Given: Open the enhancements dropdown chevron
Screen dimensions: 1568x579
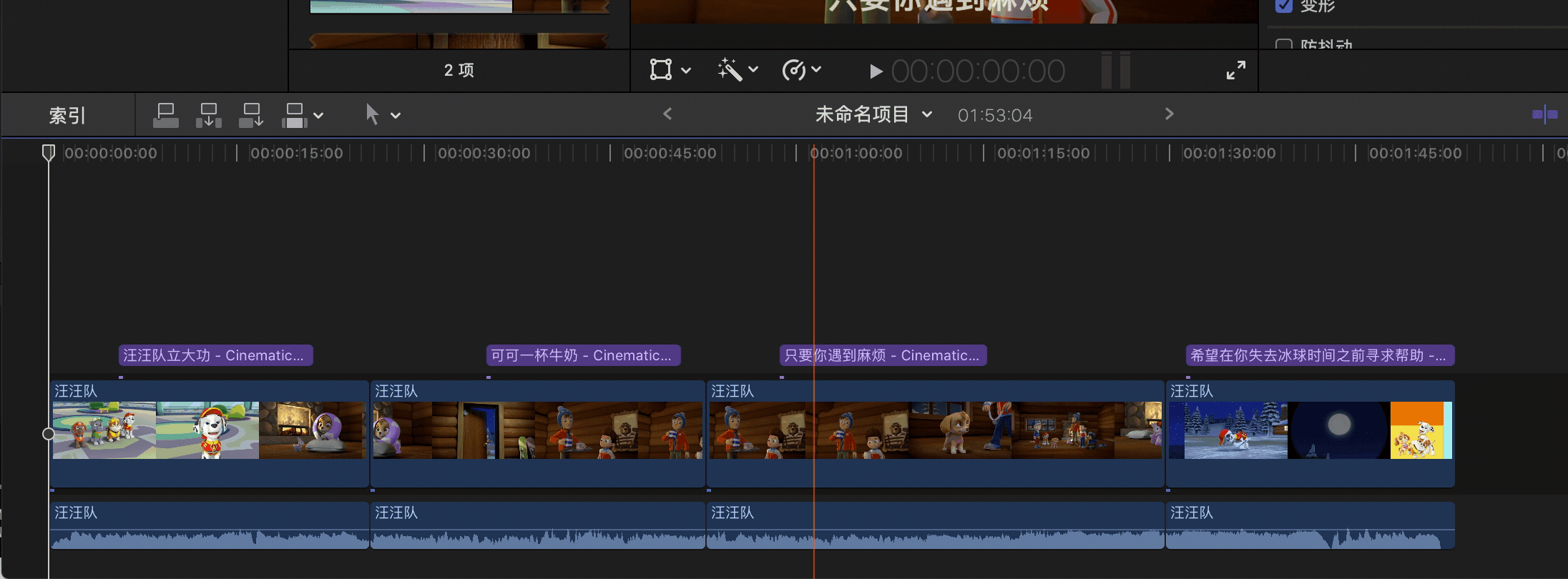Looking at the screenshot, I should [753, 69].
